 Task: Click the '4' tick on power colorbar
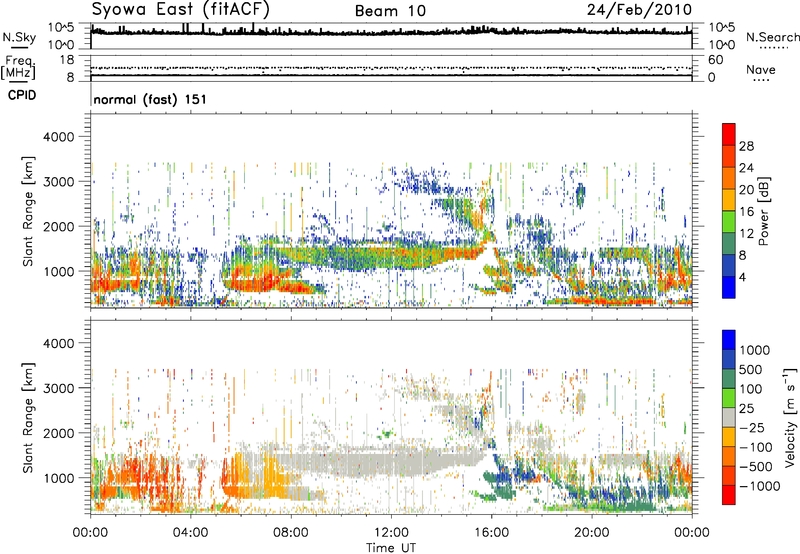pos(743,277)
